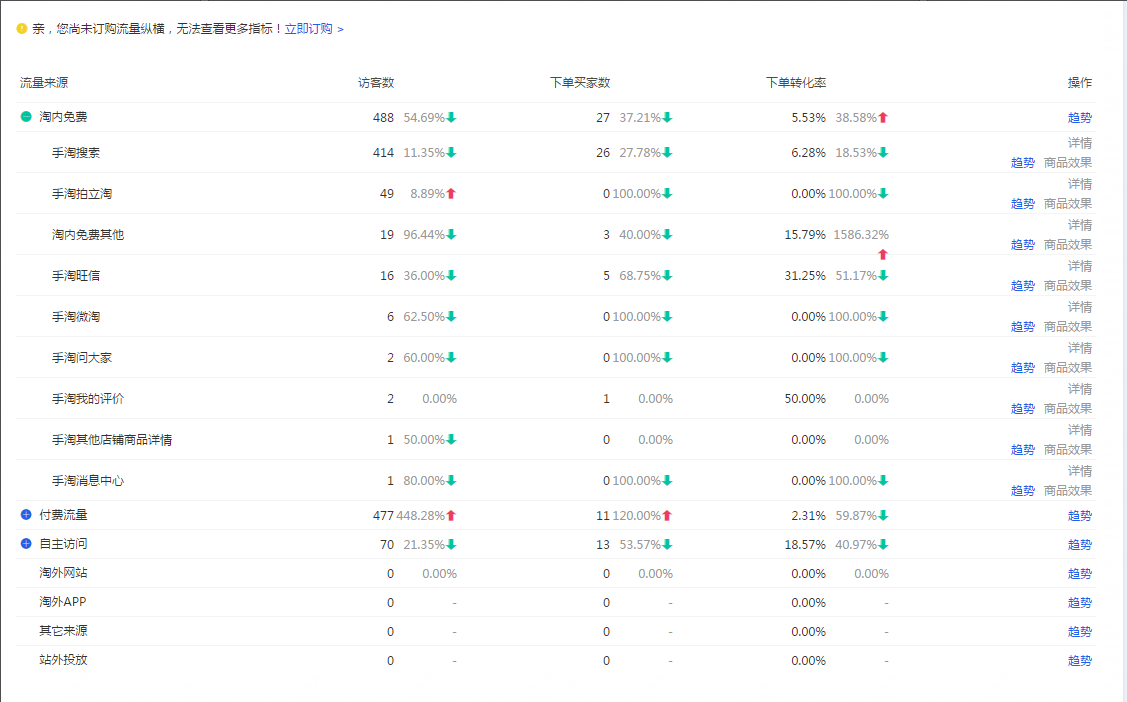Select the 淘内免费其他 source name
The width and height of the screenshot is (1127, 702).
(x=88, y=234)
